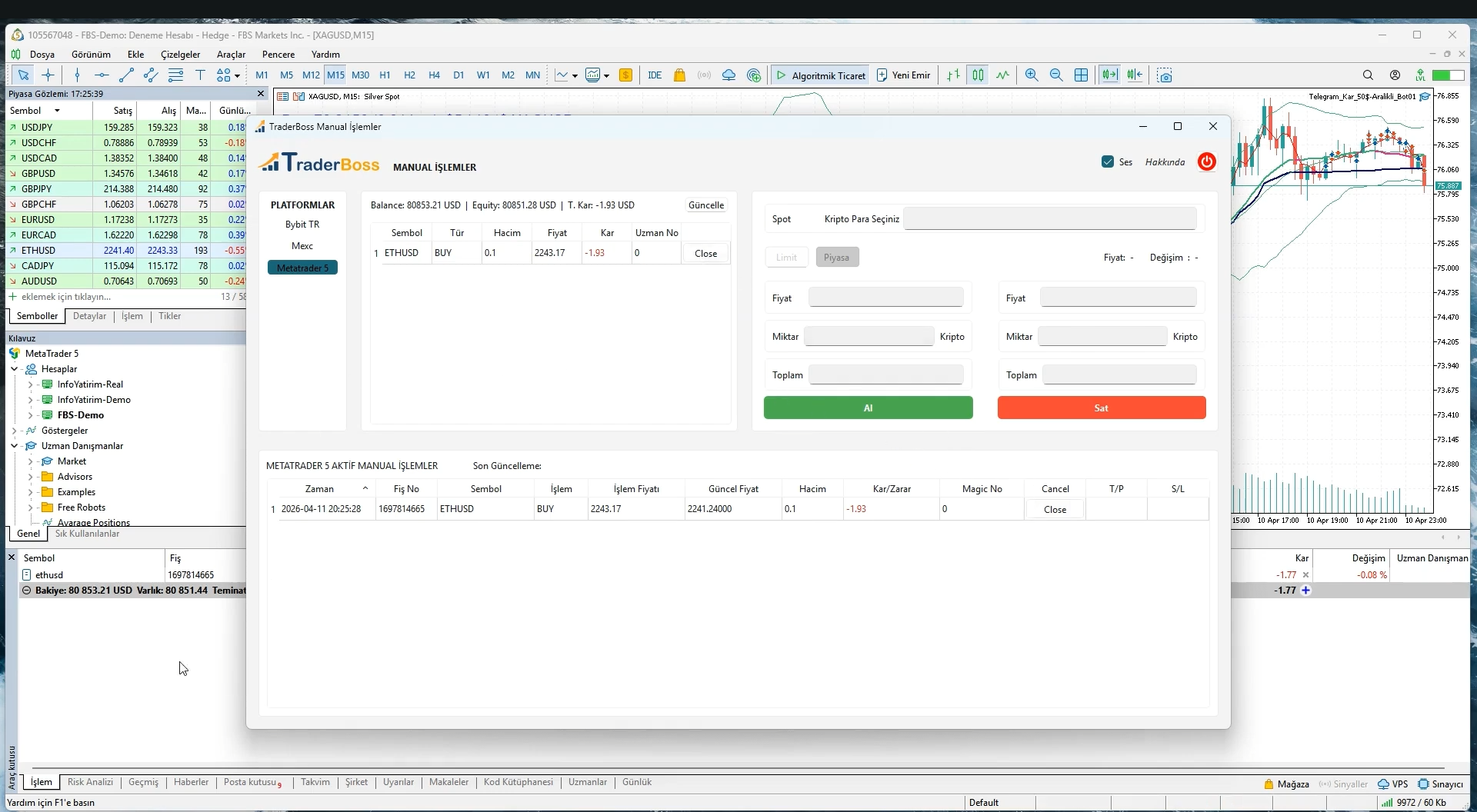Viewport: 1477px width, 812px height.
Task: Open the shapes objects dropdown
Action: tap(228, 75)
